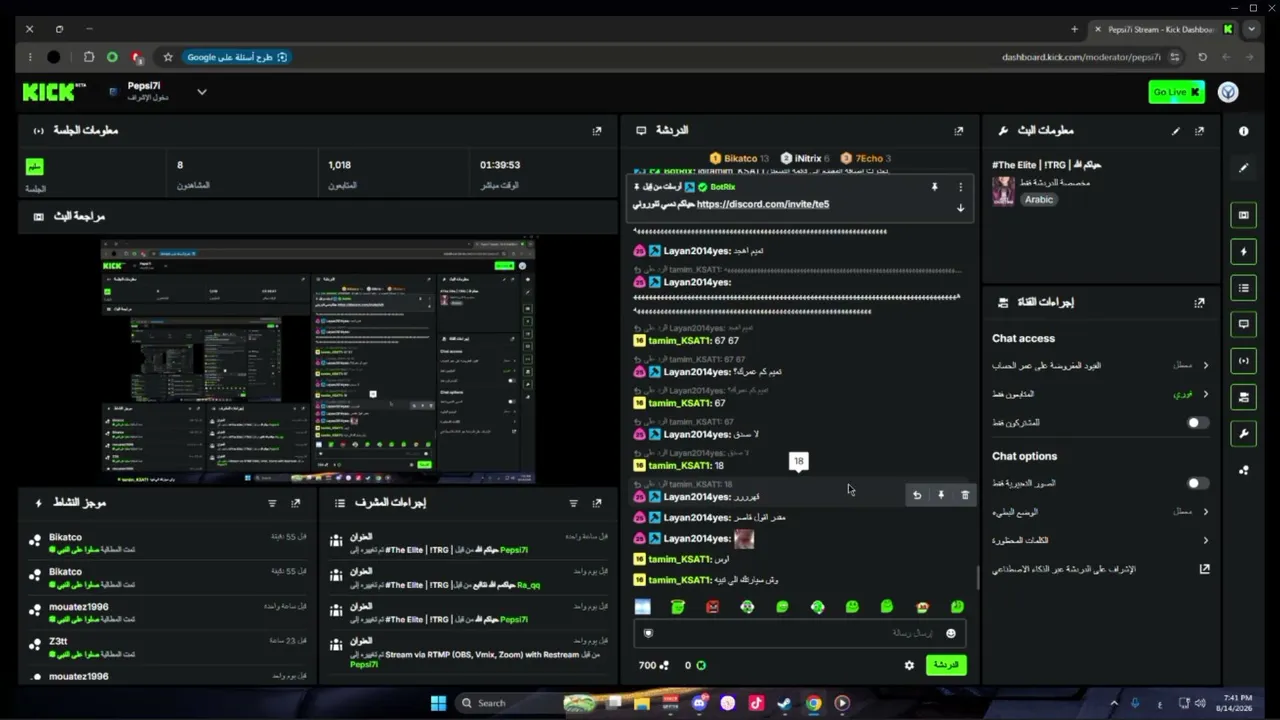Pop out the channel actions panel

(1199, 302)
